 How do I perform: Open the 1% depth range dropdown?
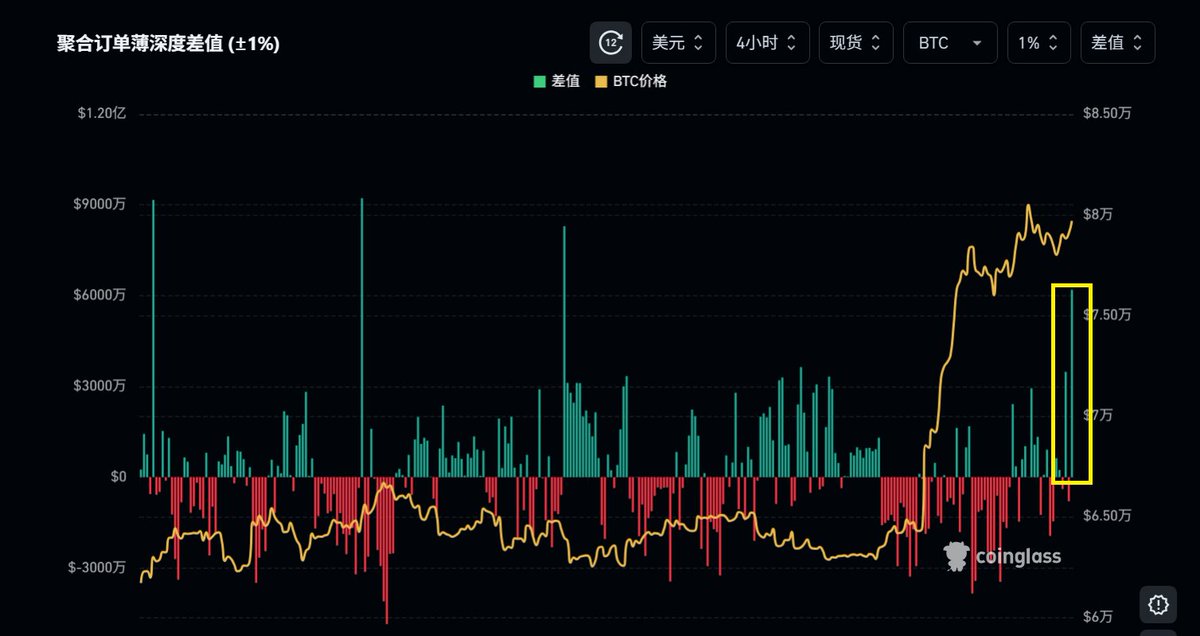pyautogui.click(x=1039, y=43)
